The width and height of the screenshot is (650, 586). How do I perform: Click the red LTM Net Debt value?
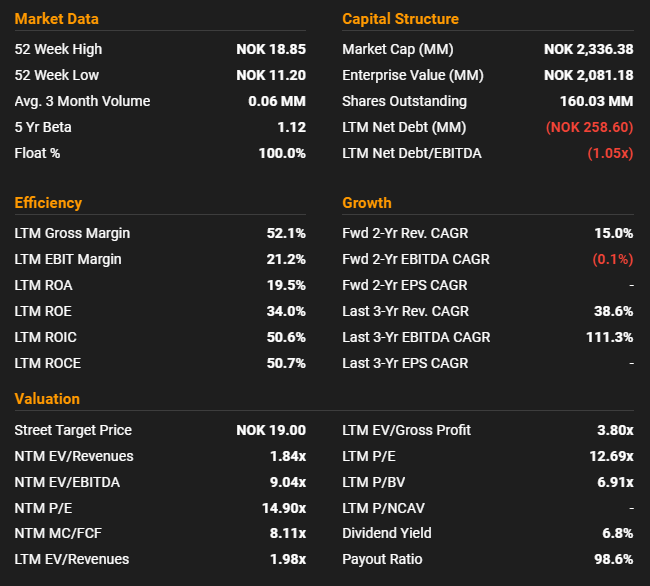[x=589, y=127]
